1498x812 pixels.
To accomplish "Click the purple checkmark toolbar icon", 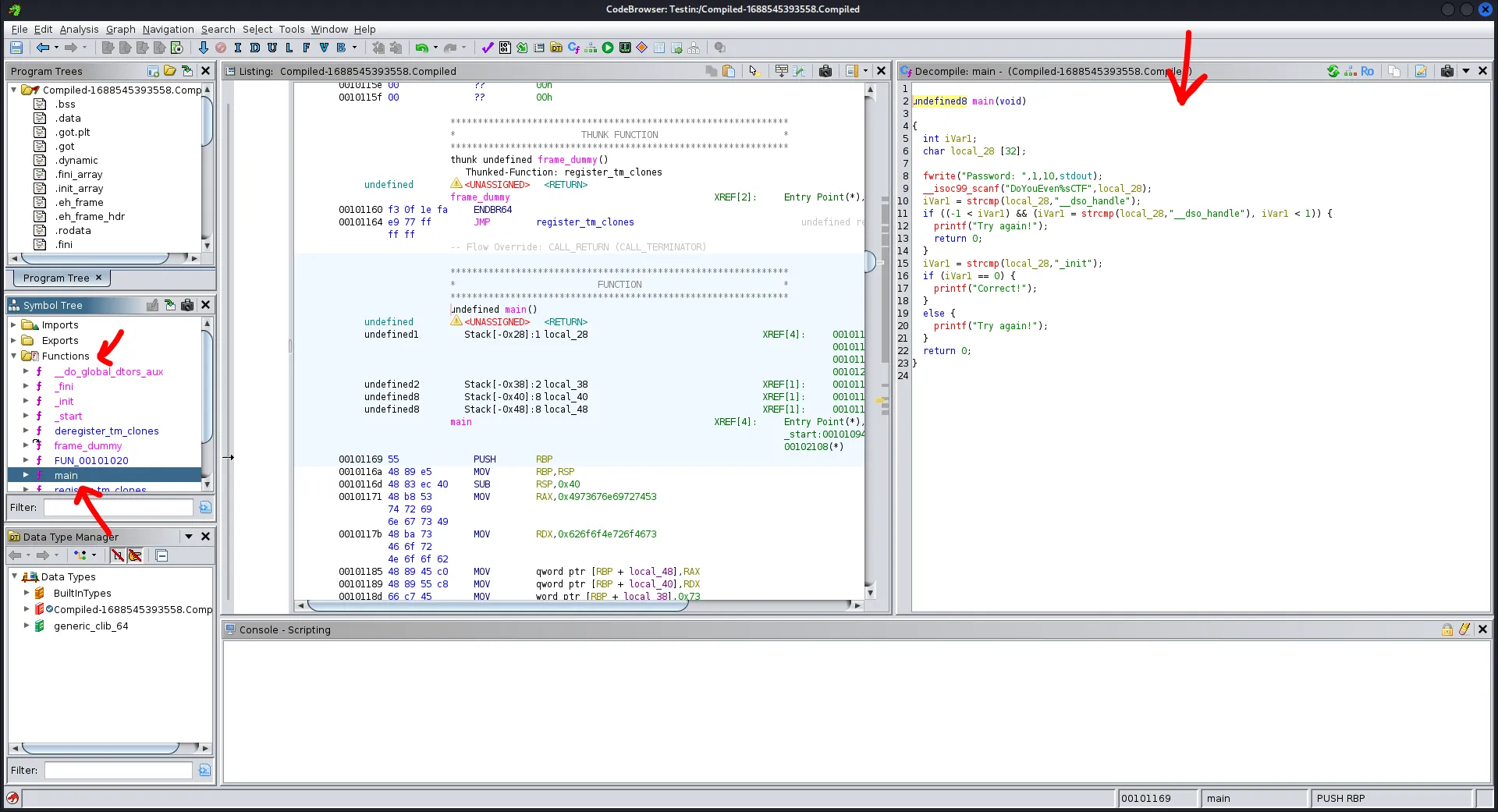I will coord(488,48).
